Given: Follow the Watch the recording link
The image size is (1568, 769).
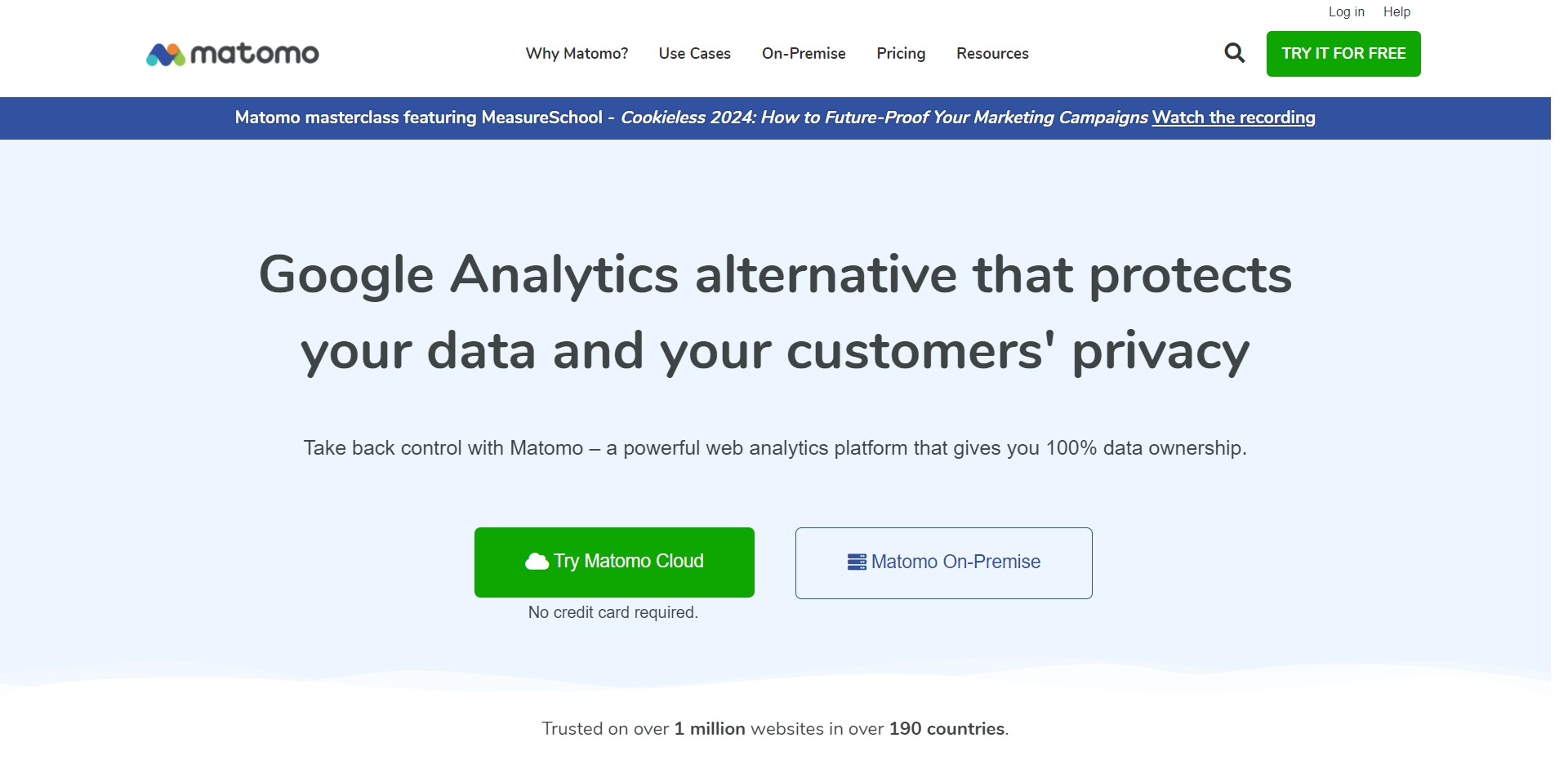Looking at the screenshot, I should click(1233, 118).
